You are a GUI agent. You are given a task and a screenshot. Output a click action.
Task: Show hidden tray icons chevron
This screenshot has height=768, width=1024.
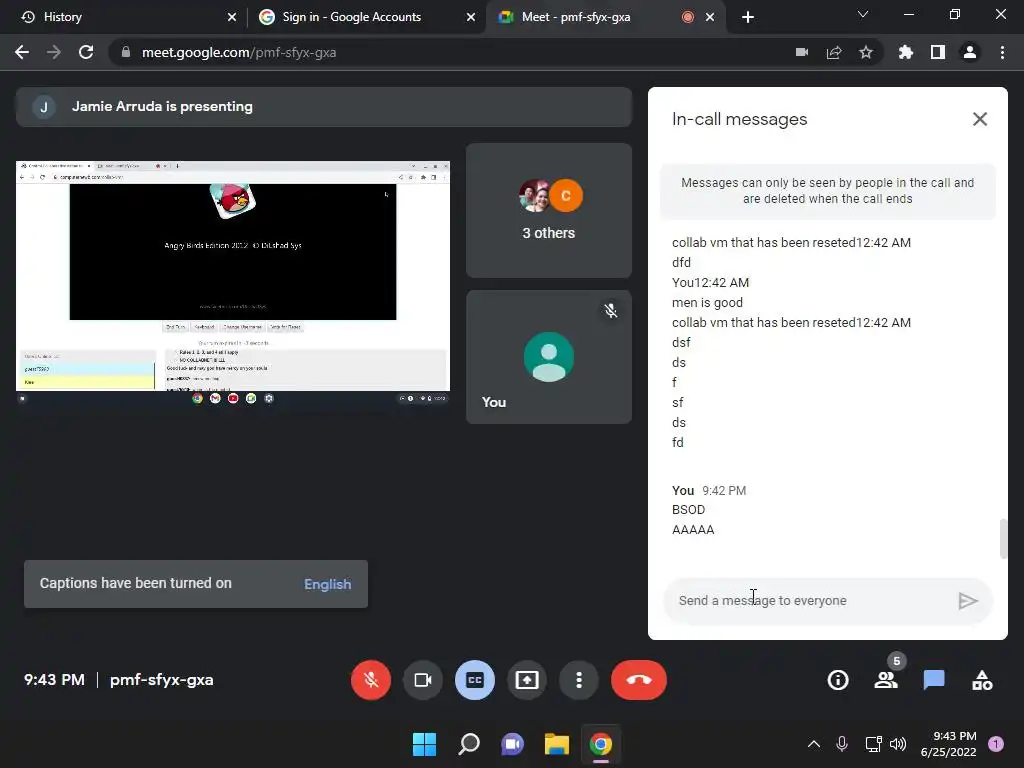tap(814, 744)
